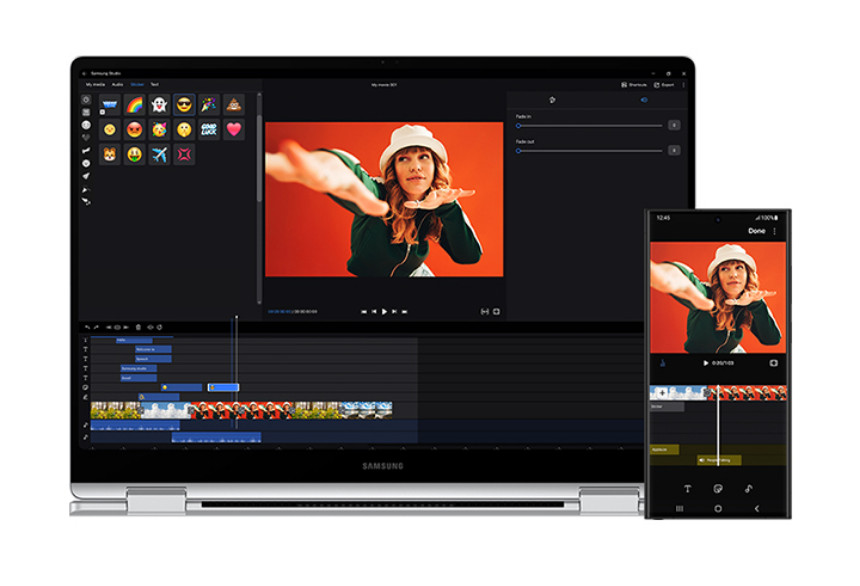Tap the phone Home navigation button
The image size is (860, 586).
pyautogui.click(x=718, y=509)
